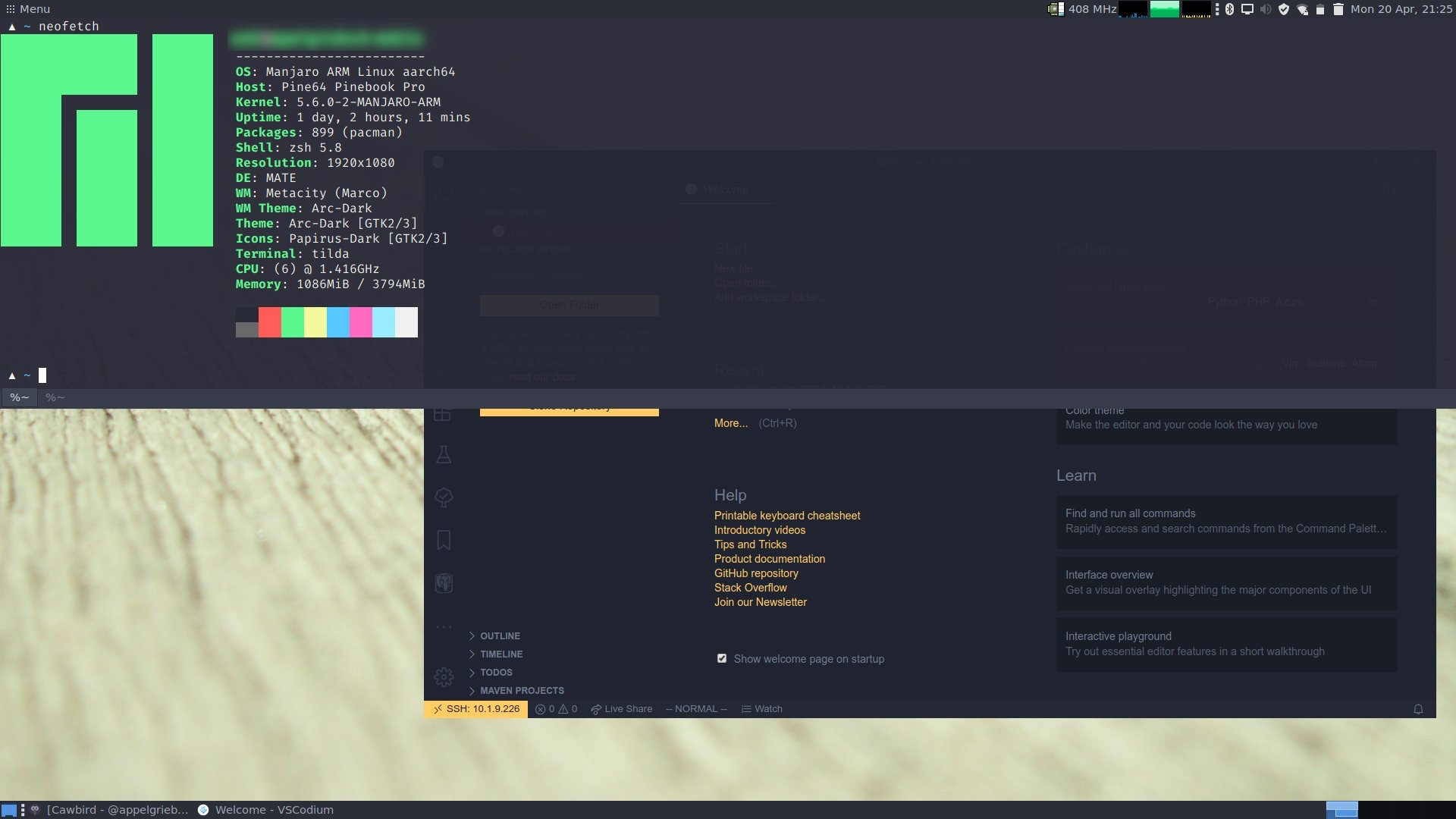Open Product documentation link
This screenshot has height=819, width=1456.
770,559
